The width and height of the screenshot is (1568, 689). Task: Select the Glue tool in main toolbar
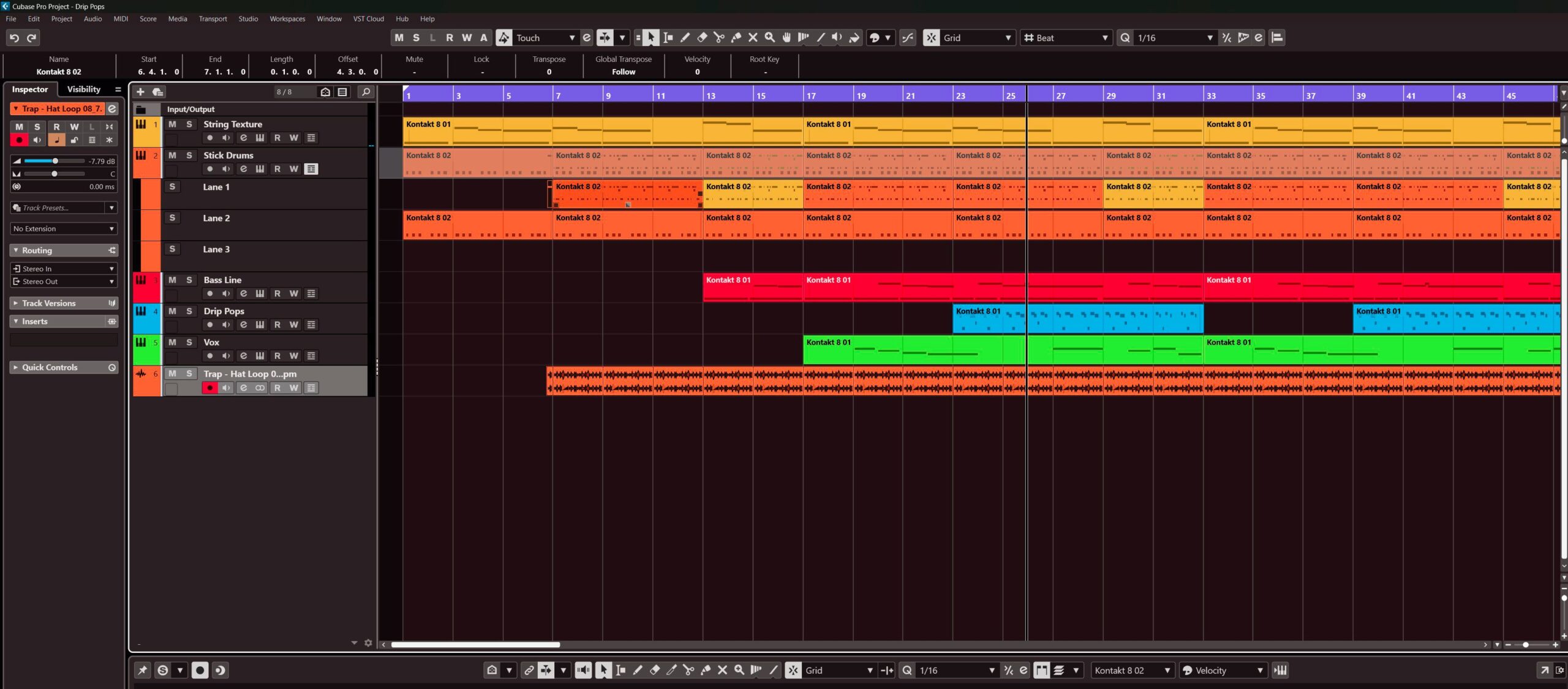(x=736, y=37)
